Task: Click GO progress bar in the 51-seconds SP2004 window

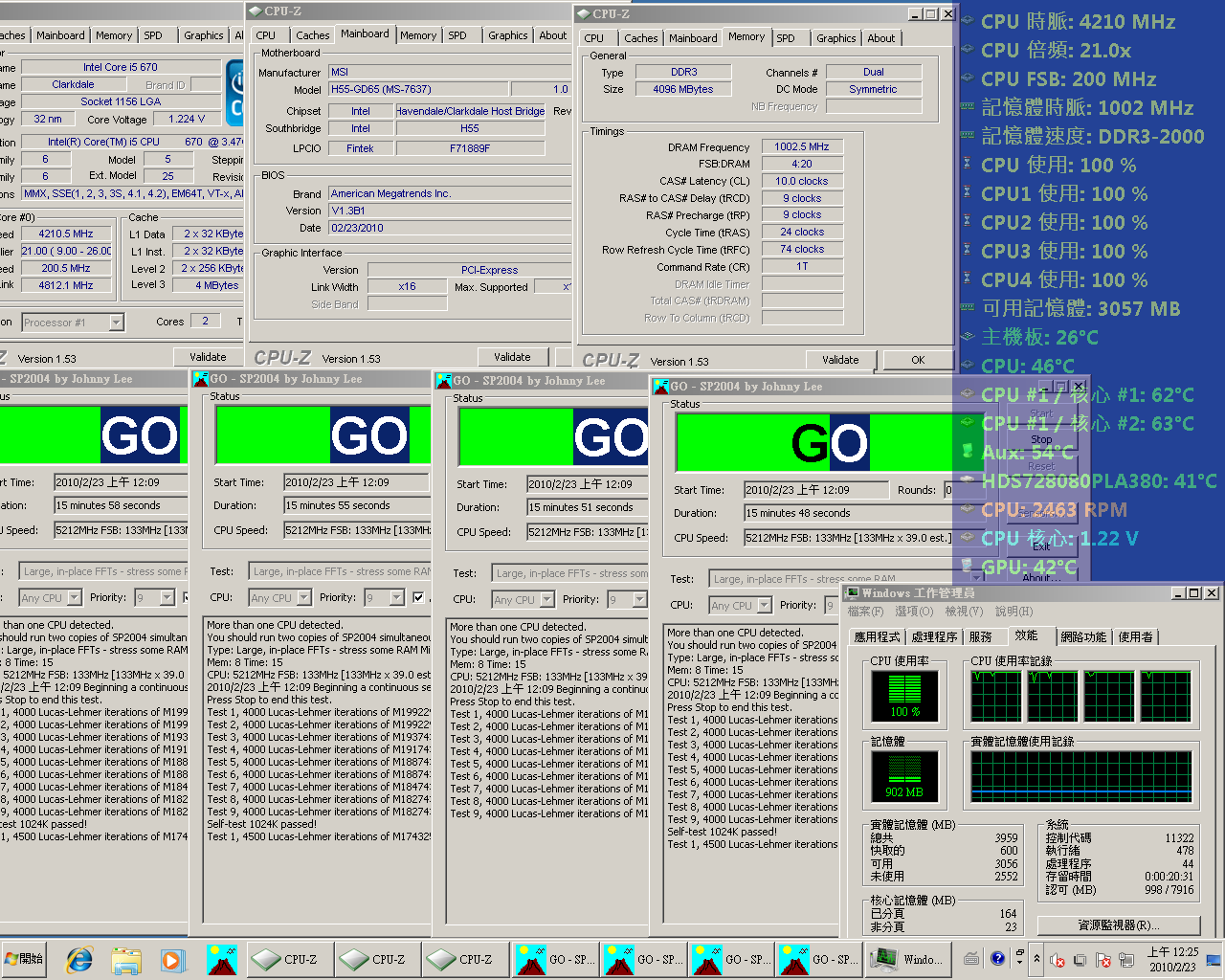Action: pyautogui.click(x=553, y=437)
